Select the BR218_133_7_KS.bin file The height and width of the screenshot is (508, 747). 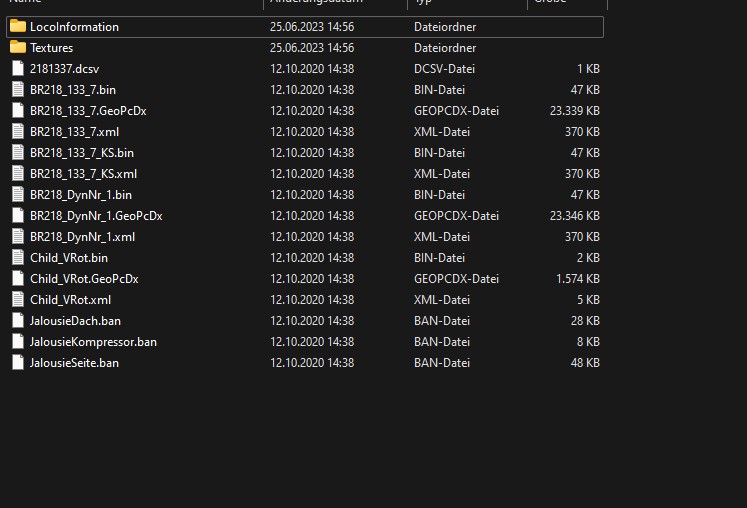click(x=81, y=153)
